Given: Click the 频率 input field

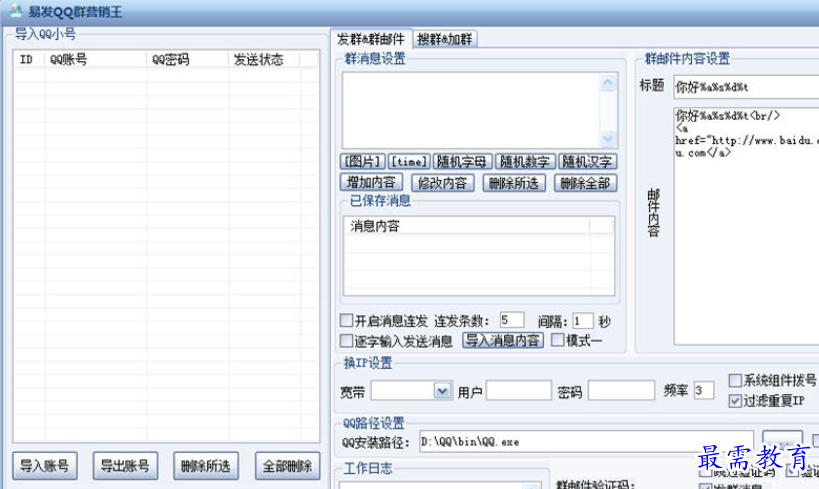Looking at the screenshot, I should point(704,390).
